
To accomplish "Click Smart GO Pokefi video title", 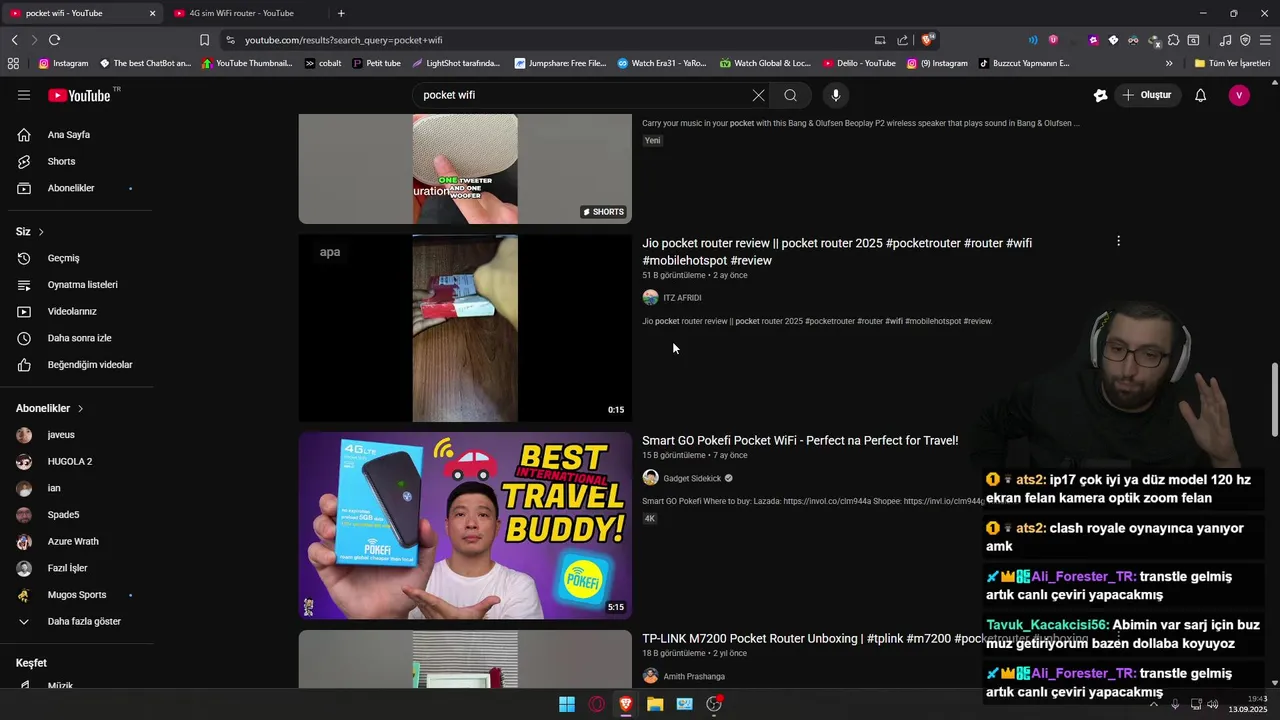I will (800, 440).
